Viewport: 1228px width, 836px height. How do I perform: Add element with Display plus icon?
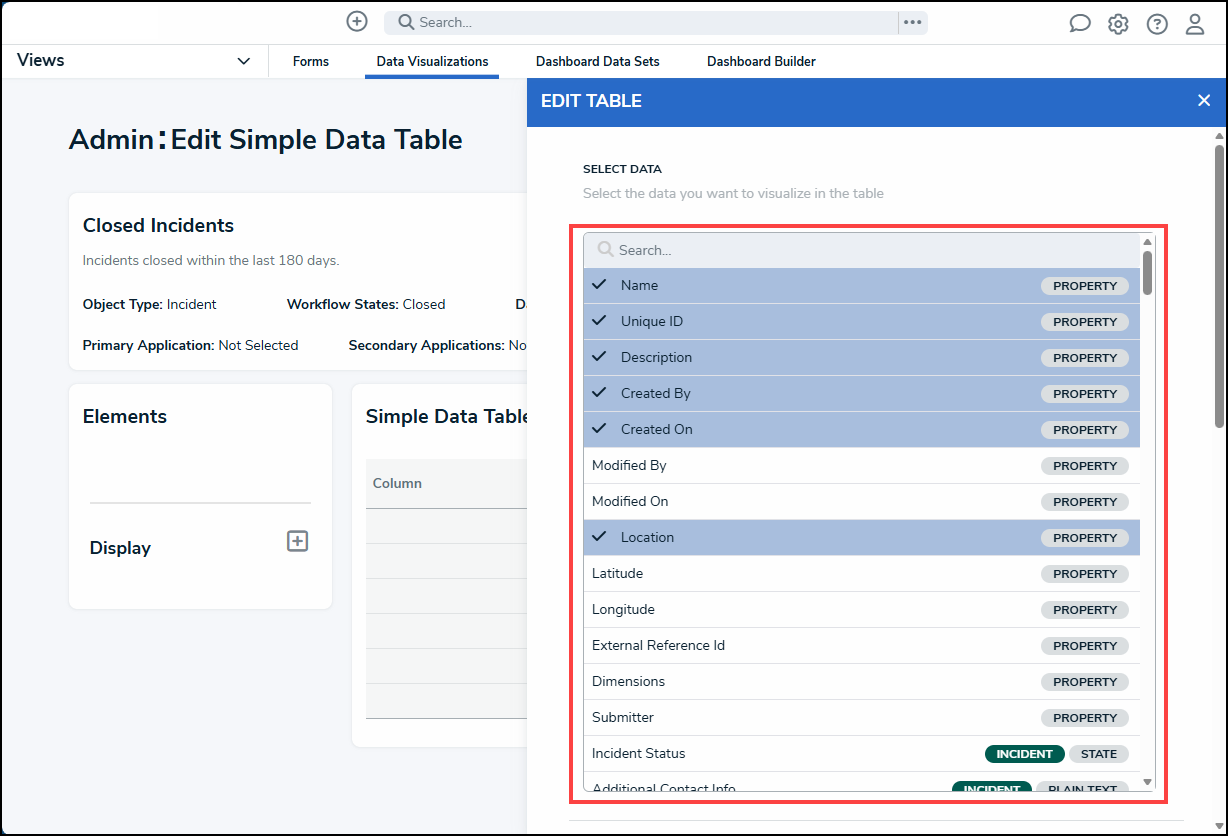[297, 541]
